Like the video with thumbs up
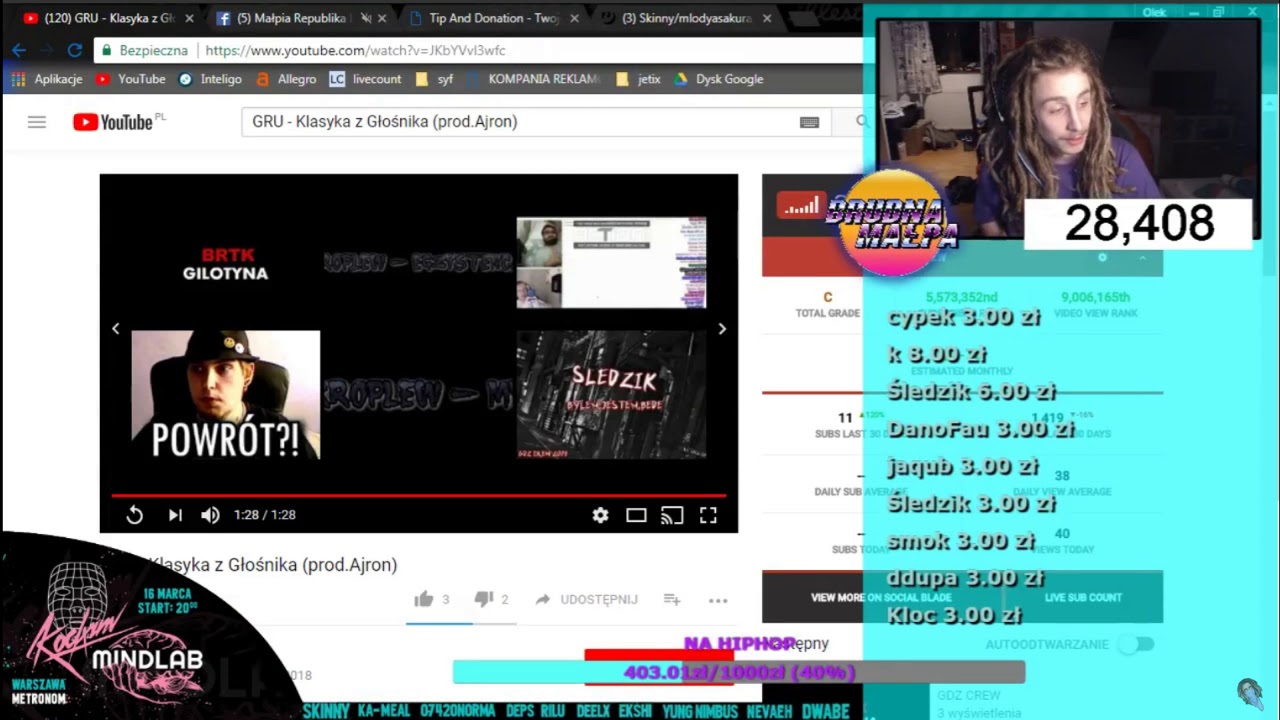 pyautogui.click(x=424, y=599)
